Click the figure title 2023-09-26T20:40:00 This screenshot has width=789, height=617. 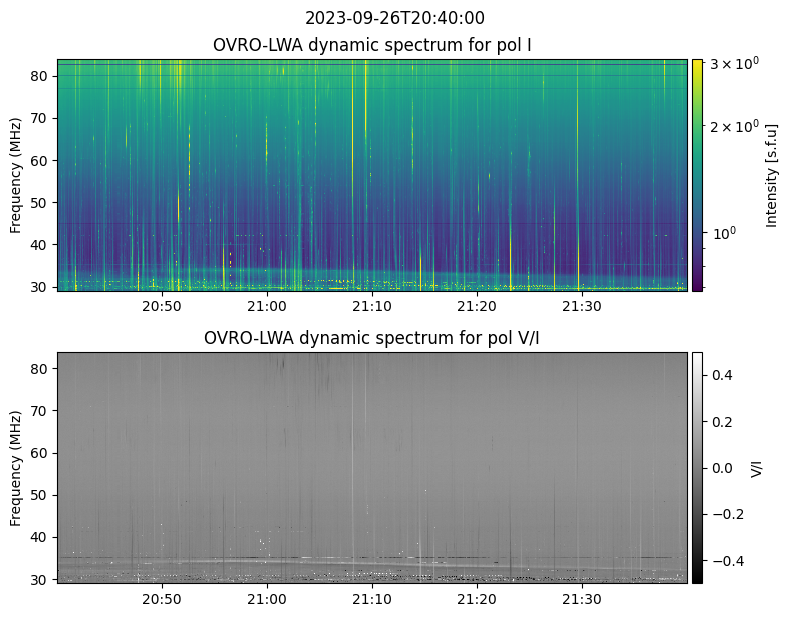click(394, 18)
